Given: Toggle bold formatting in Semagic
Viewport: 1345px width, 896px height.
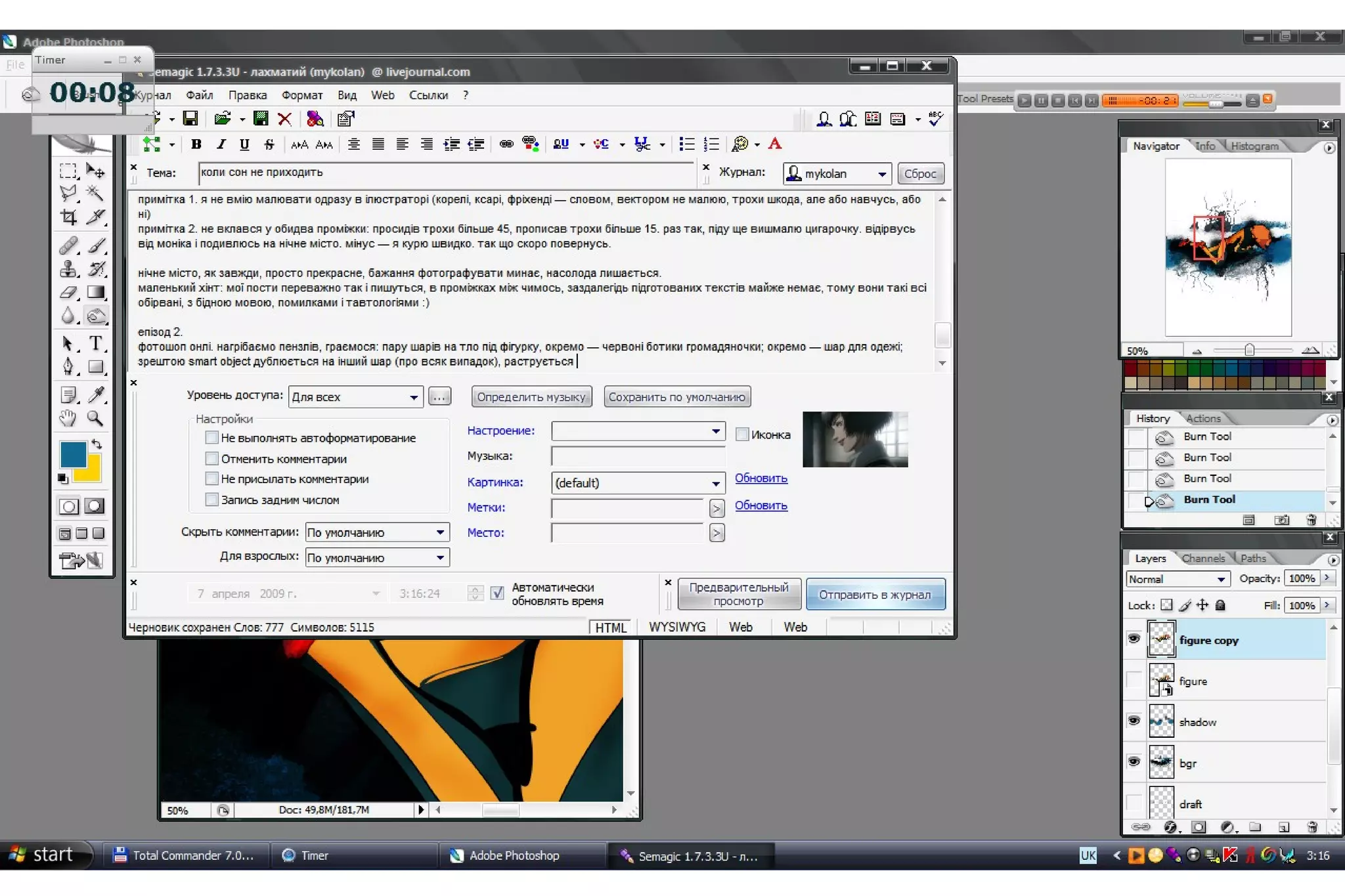Looking at the screenshot, I should point(196,144).
